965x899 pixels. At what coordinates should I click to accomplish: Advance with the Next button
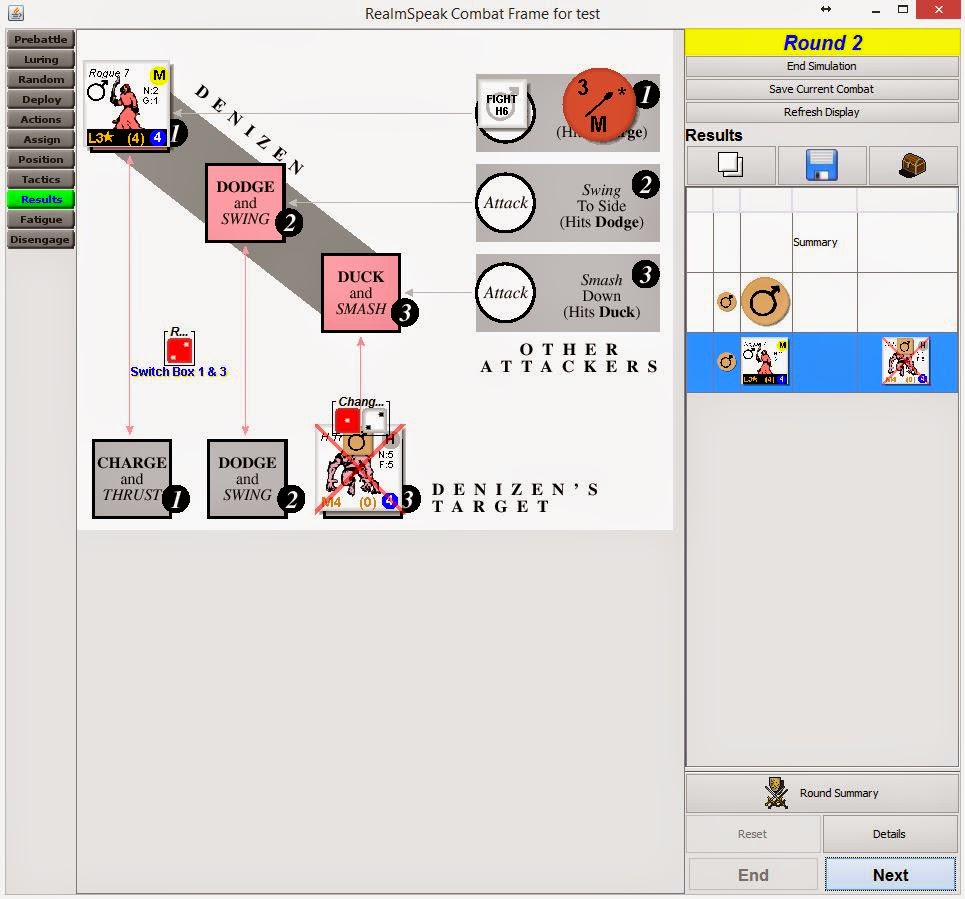point(891,874)
